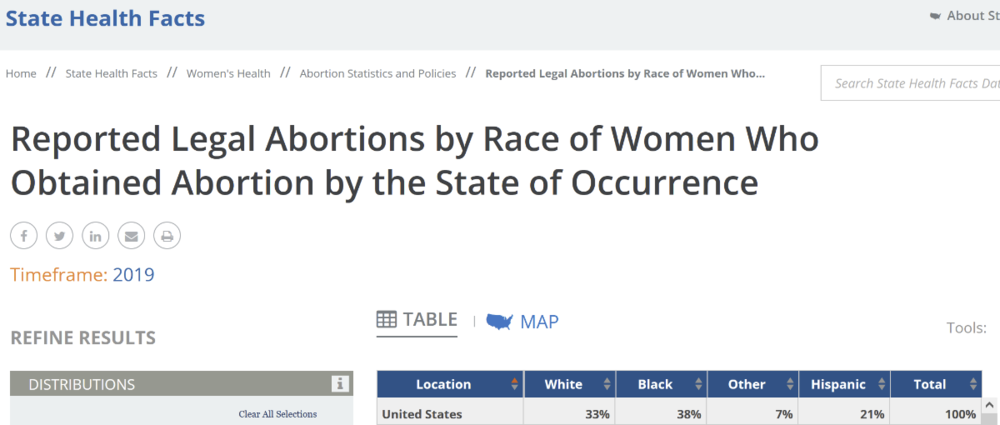This screenshot has height=425, width=1000.
Task: Click table scrollbar up arrow
Action: (990, 405)
